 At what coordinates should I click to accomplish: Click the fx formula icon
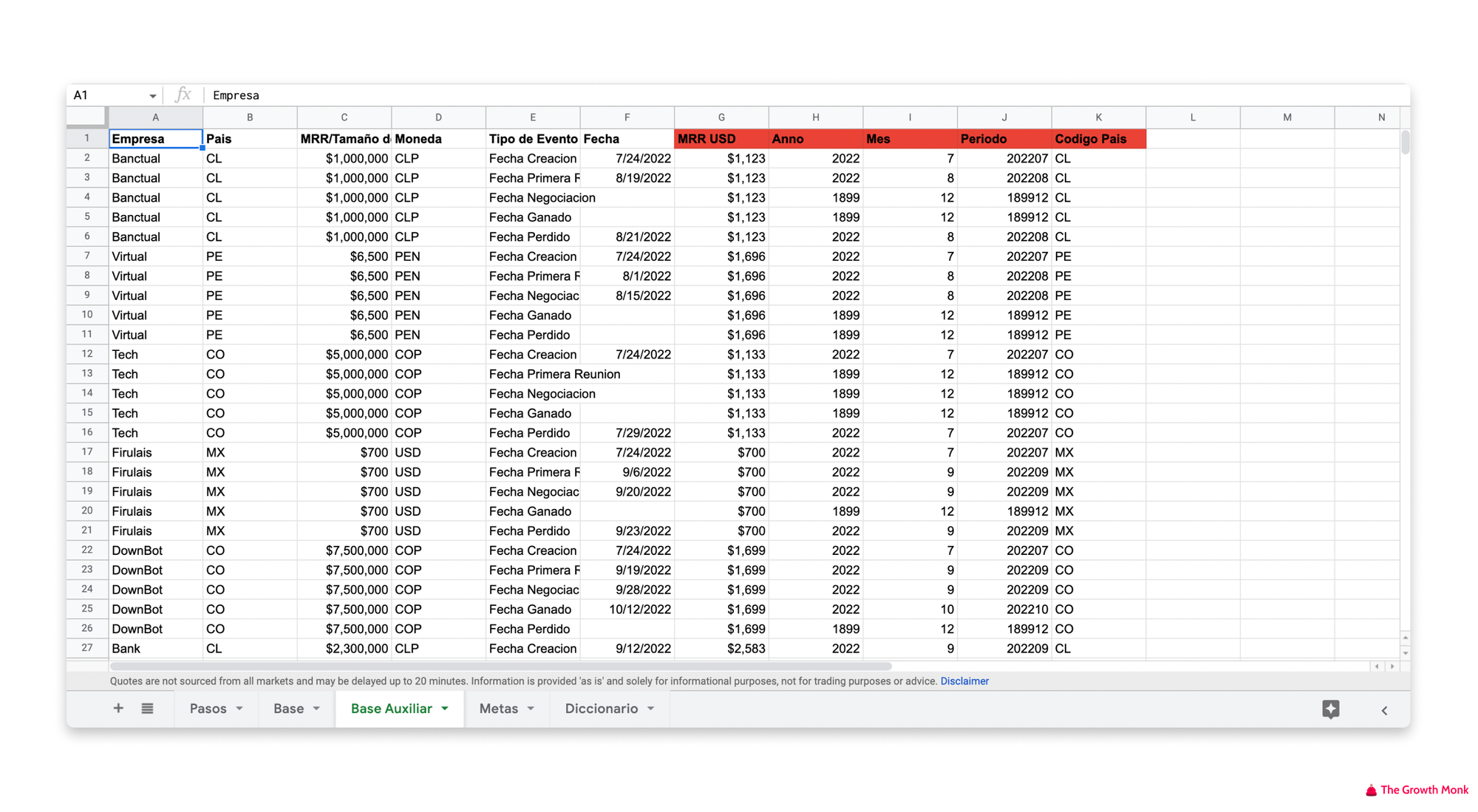pos(183,95)
